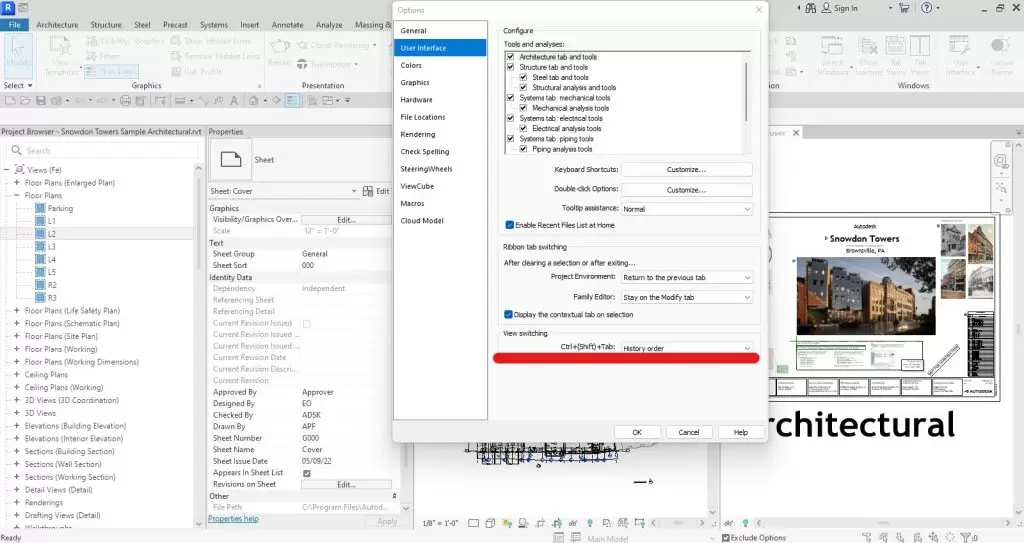The image size is (1024, 543).
Task: Uncheck Display the contextual tab on selection
Action: (510, 314)
